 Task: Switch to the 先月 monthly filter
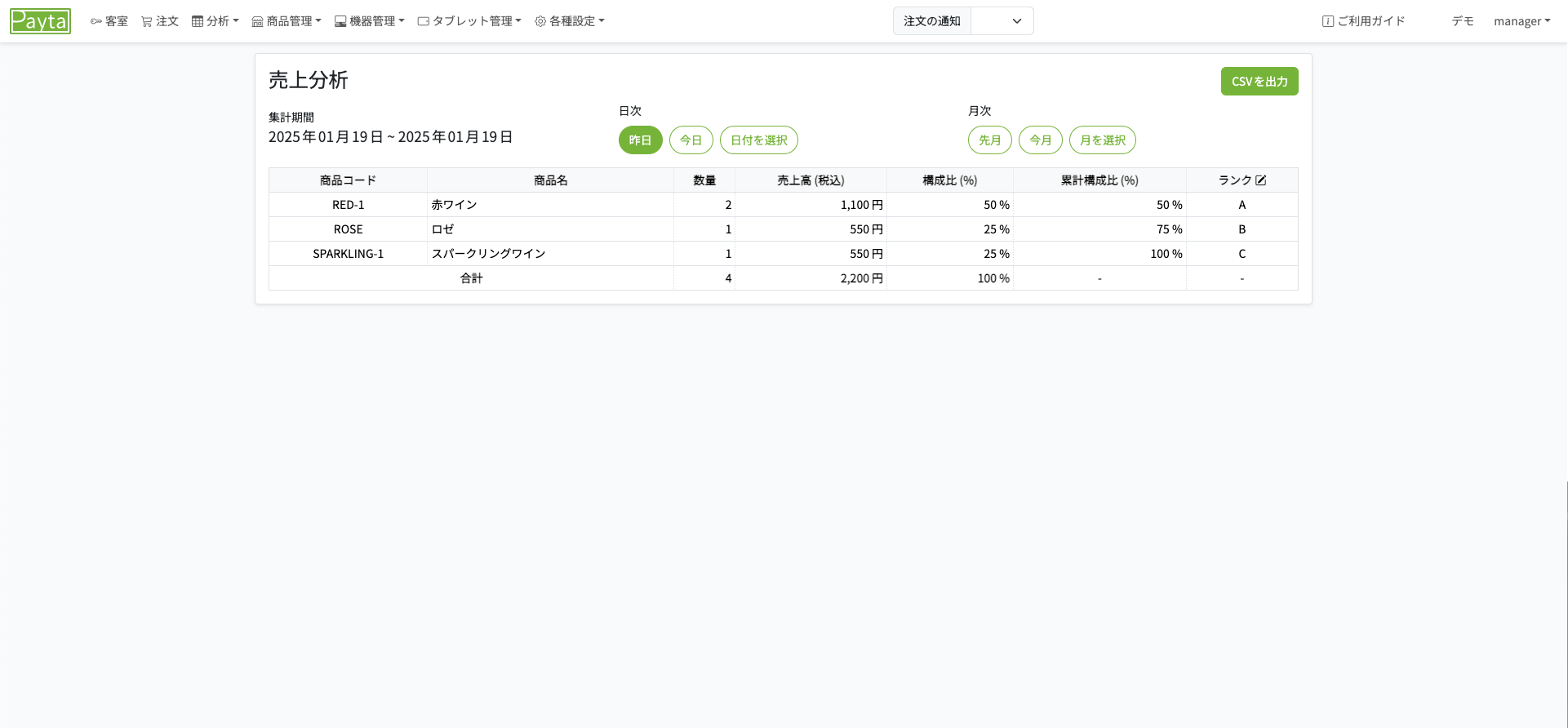989,140
